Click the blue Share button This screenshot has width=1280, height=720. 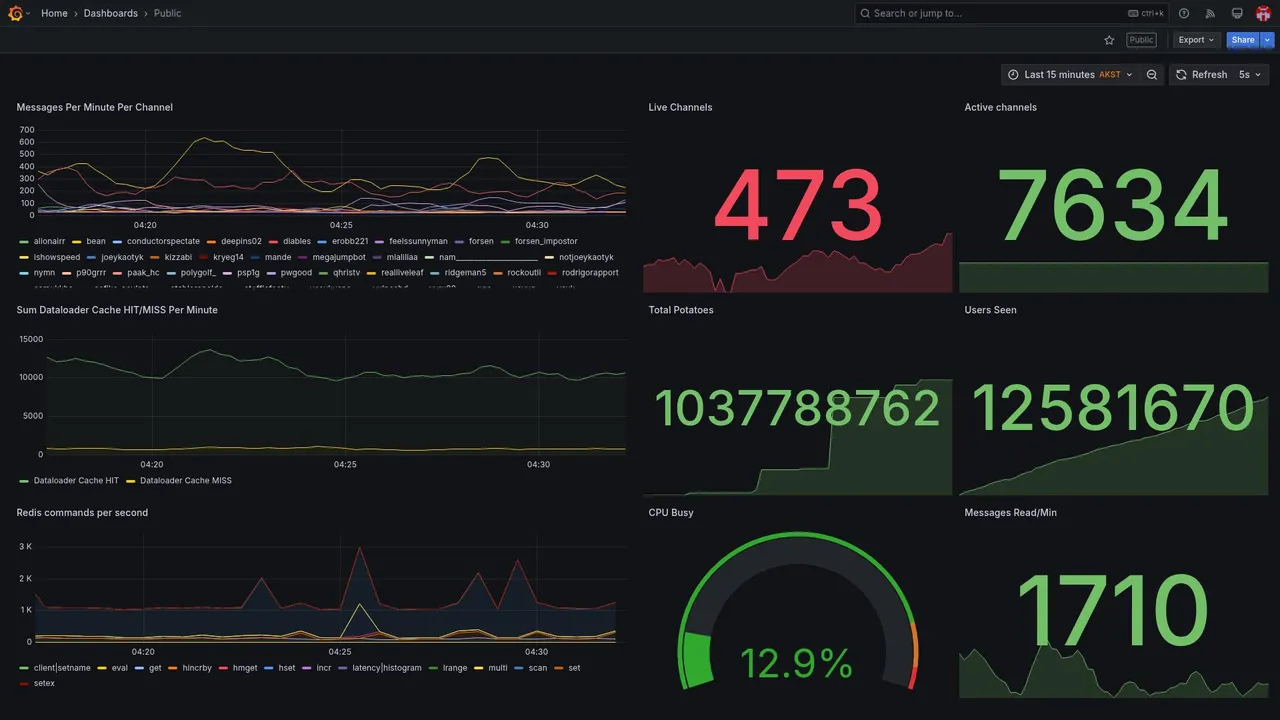1243,40
